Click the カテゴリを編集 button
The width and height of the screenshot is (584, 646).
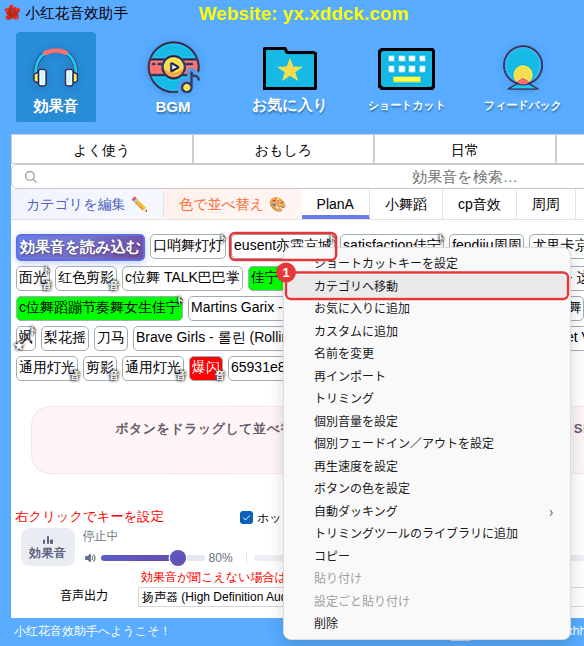(87, 204)
